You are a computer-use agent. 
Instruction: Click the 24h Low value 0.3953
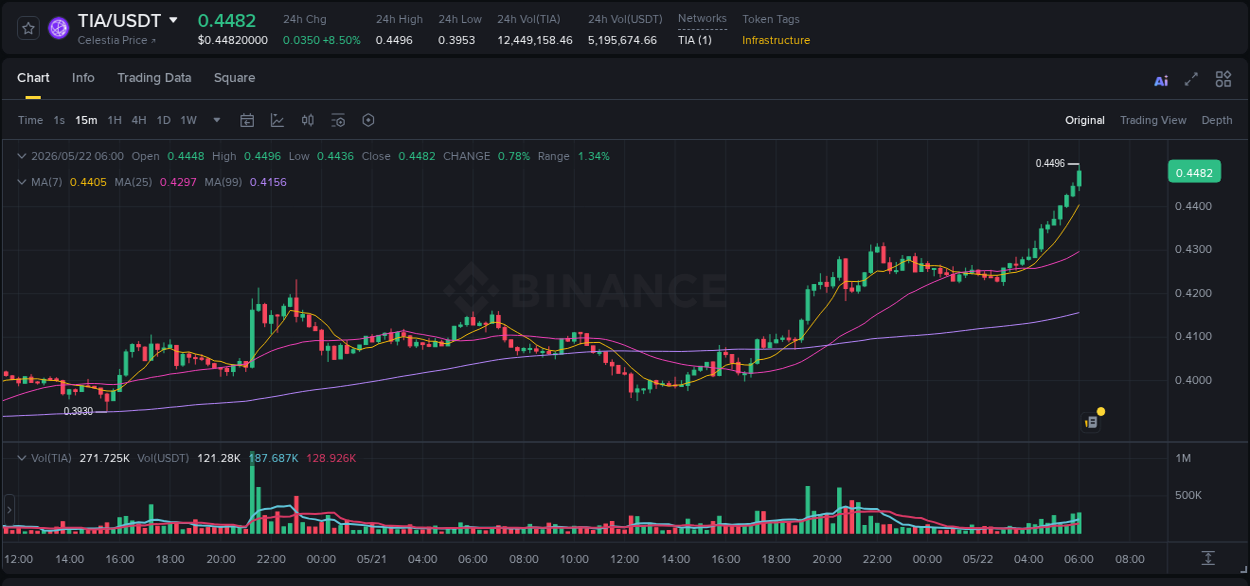[x=456, y=40]
